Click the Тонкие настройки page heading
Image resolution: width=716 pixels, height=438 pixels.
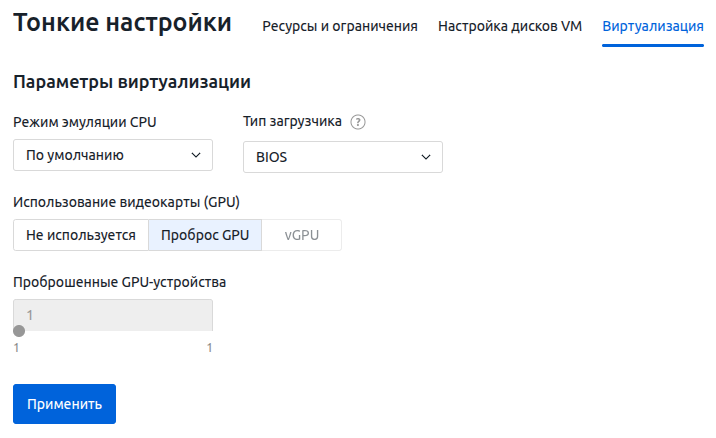click(122, 23)
